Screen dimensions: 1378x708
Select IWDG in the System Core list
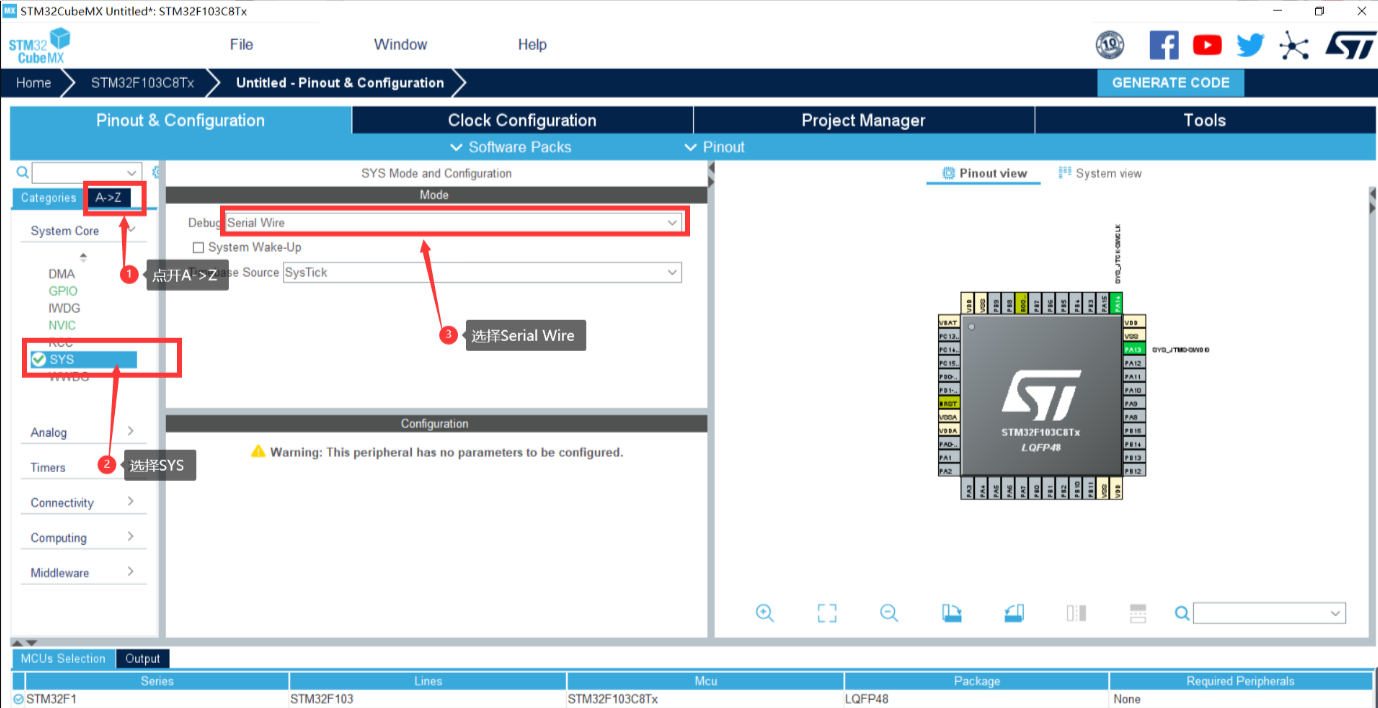pyautogui.click(x=64, y=308)
